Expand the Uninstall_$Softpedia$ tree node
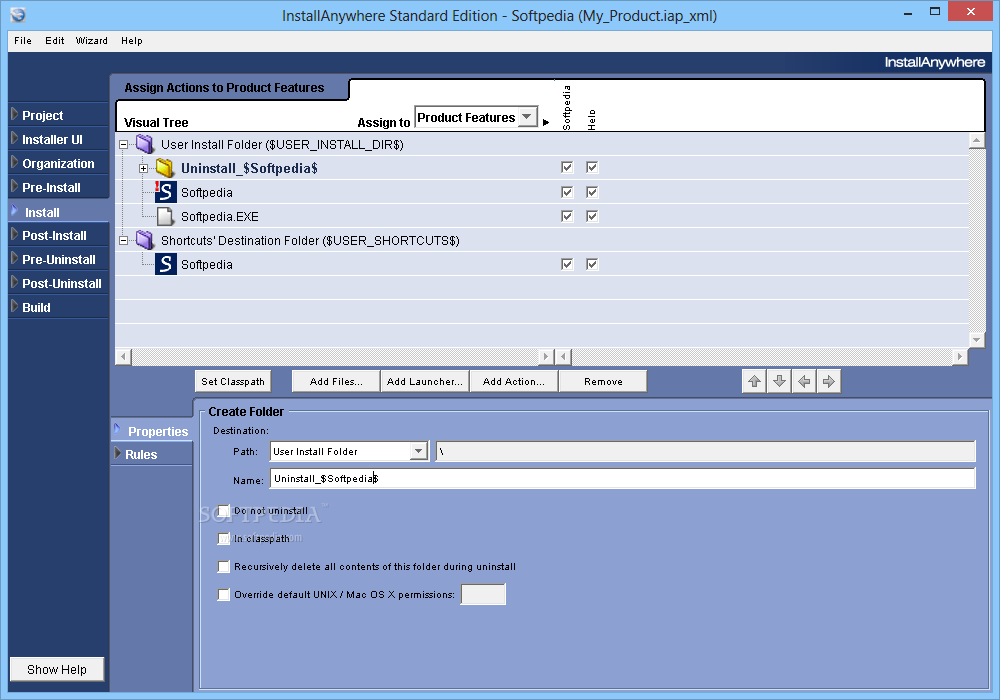1000x700 pixels. (x=143, y=169)
